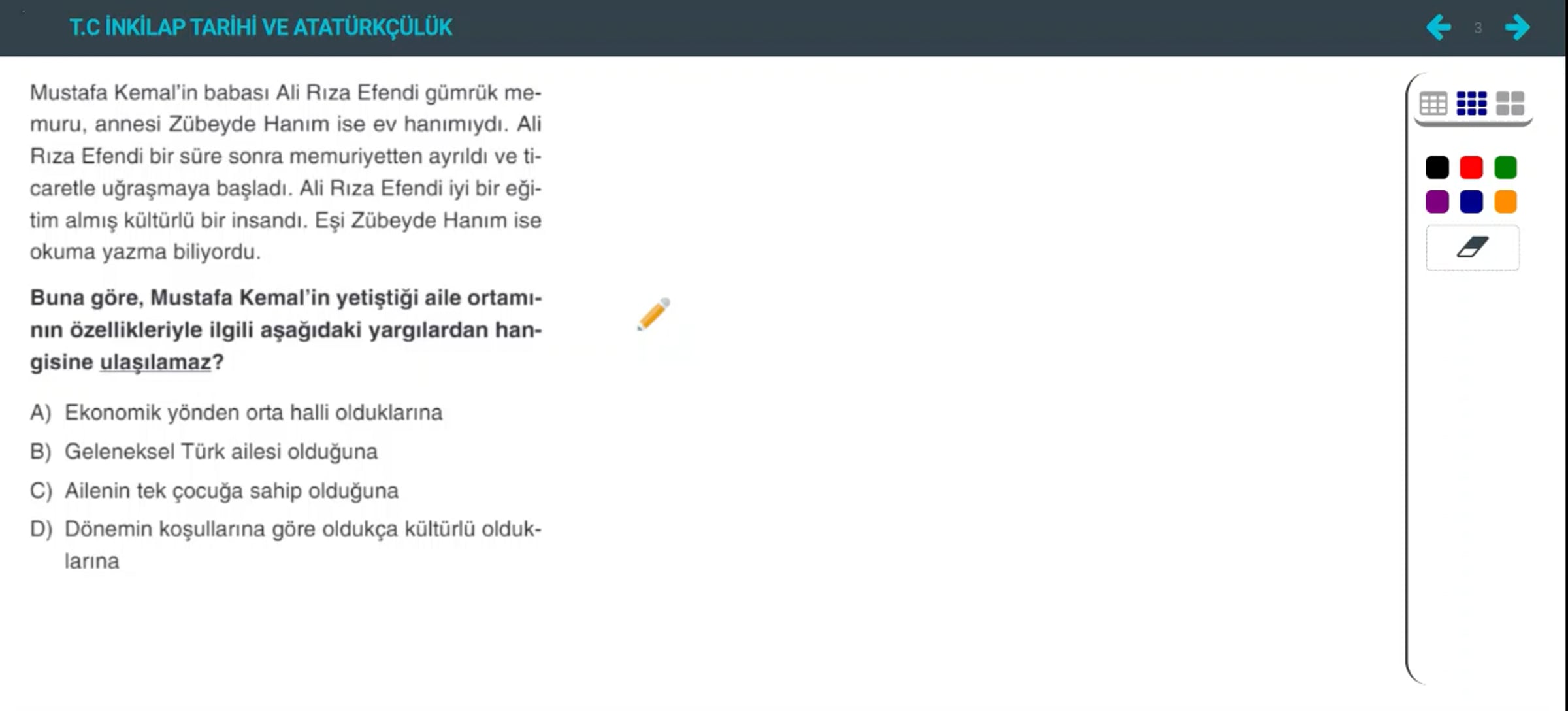Viewport: 1568px width, 711px height.
Task: Activate the eraser tool
Action: (x=1473, y=248)
